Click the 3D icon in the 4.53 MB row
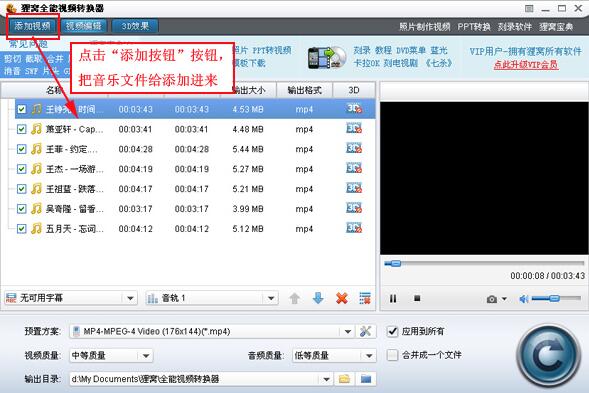The height and width of the screenshot is (393, 589). tap(354, 109)
